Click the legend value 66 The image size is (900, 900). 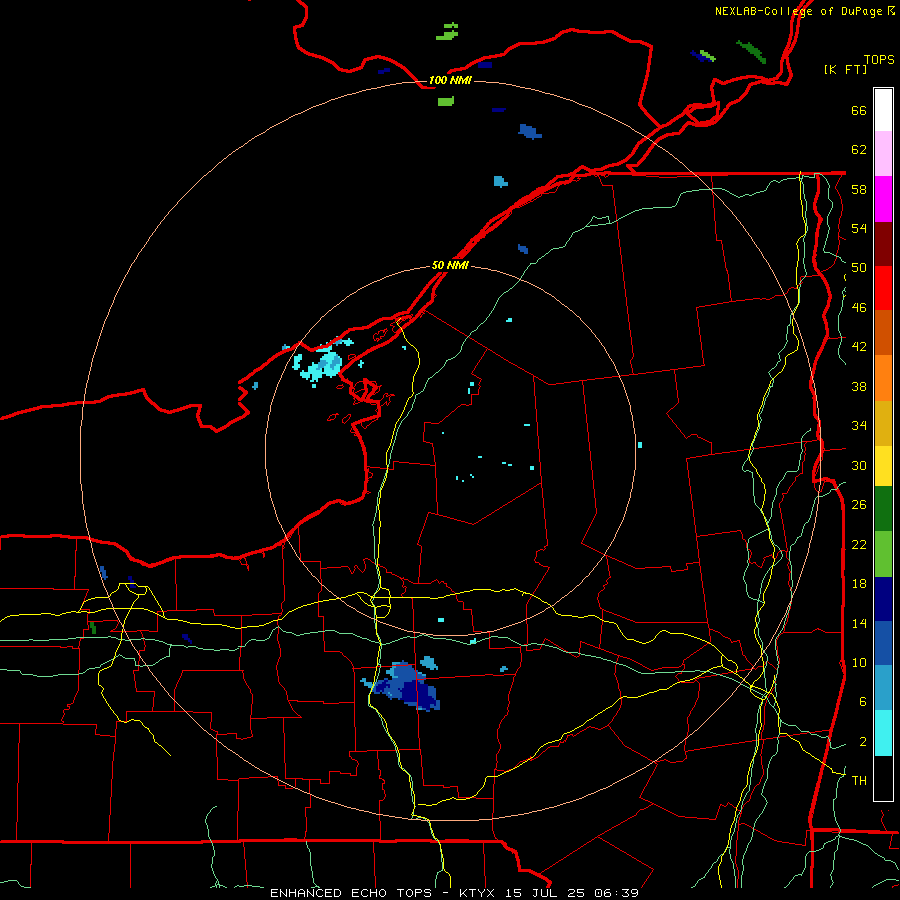click(859, 110)
